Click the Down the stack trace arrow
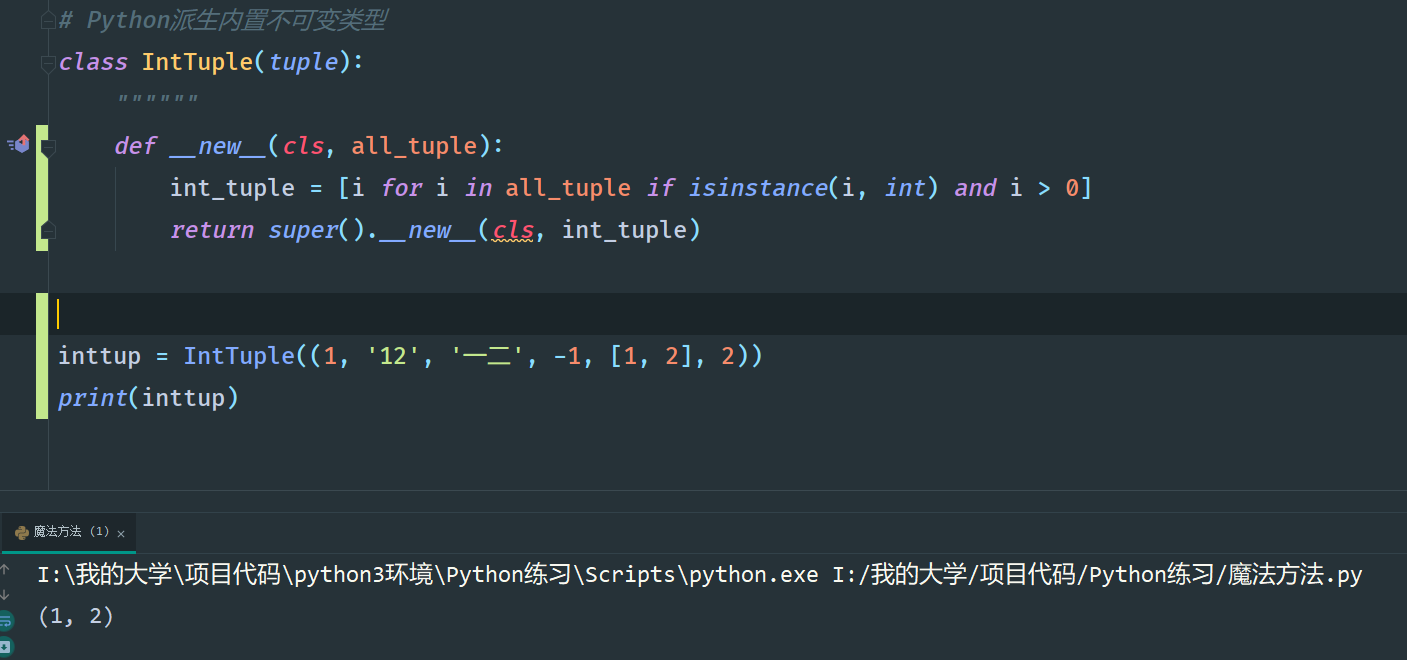 (x=5, y=594)
